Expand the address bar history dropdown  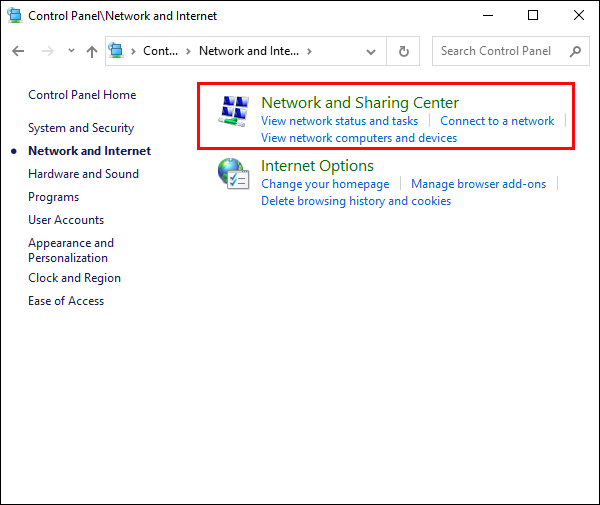tap(371, 52)
